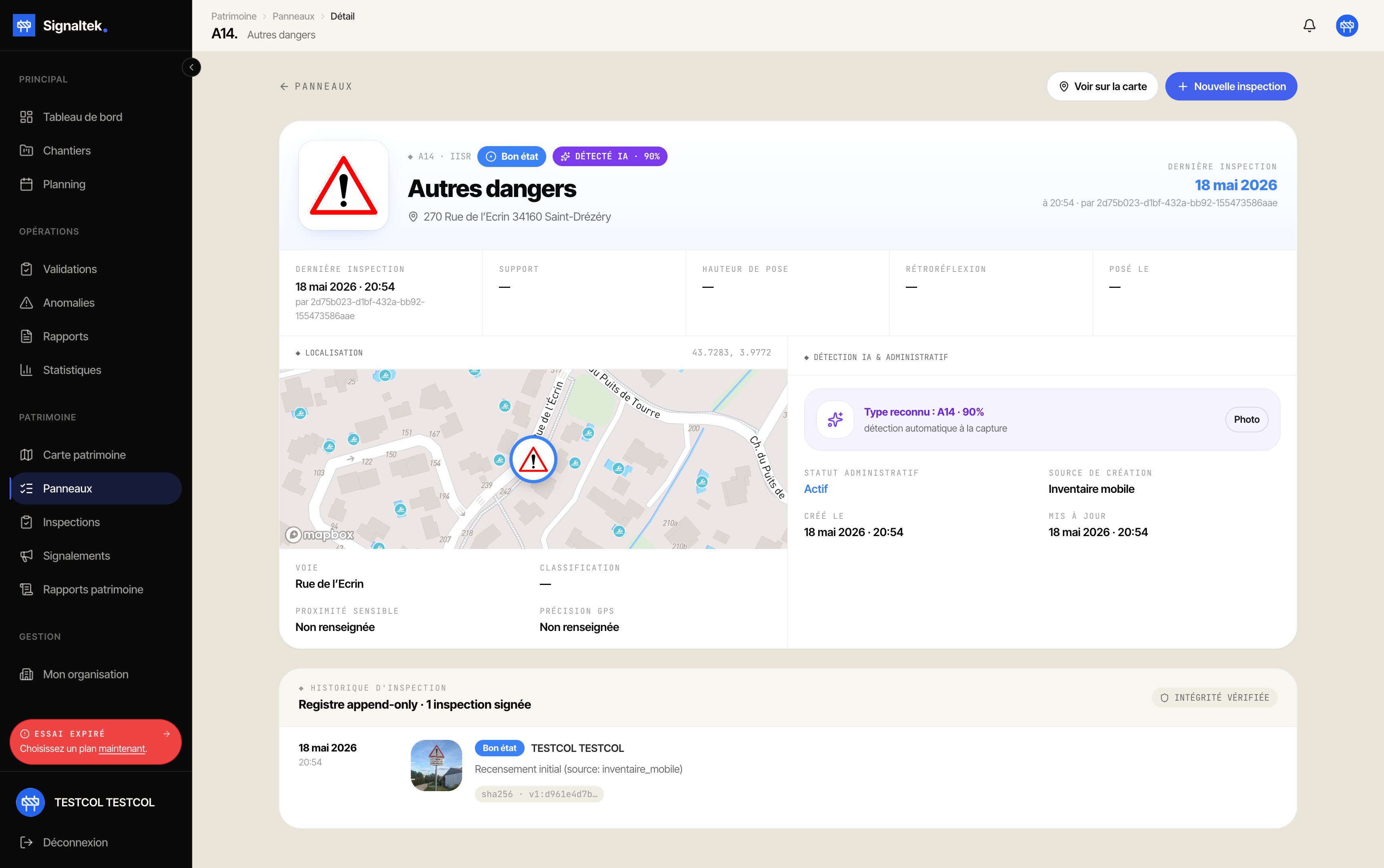Click 'Recensement initial' inspection note
Viewport: 1384px width, 868px height.
(x=578, y=769)
